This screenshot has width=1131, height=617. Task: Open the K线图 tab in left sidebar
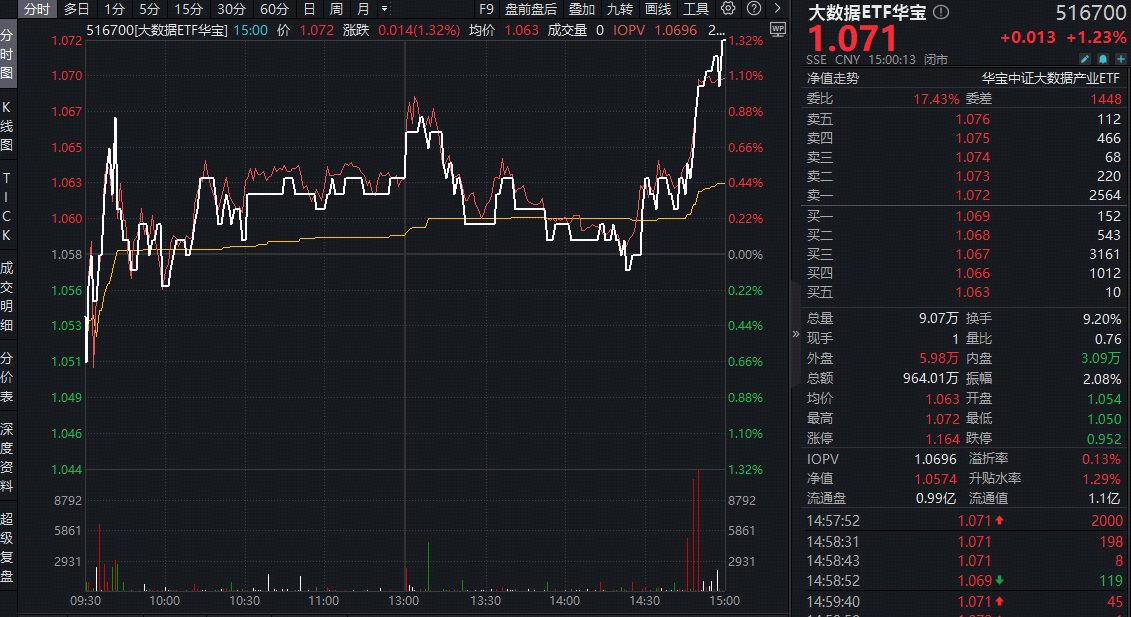(x=8, y=126)
